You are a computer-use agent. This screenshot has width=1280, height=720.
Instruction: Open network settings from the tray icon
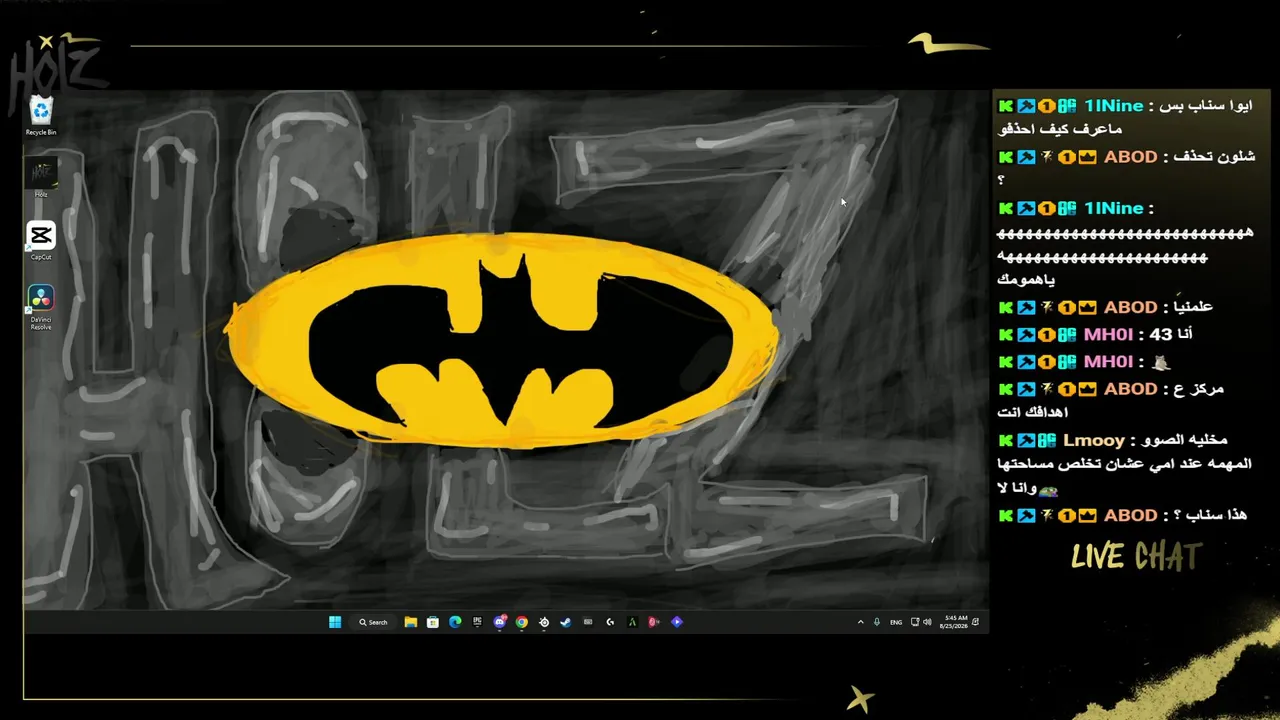click(915, 622)
